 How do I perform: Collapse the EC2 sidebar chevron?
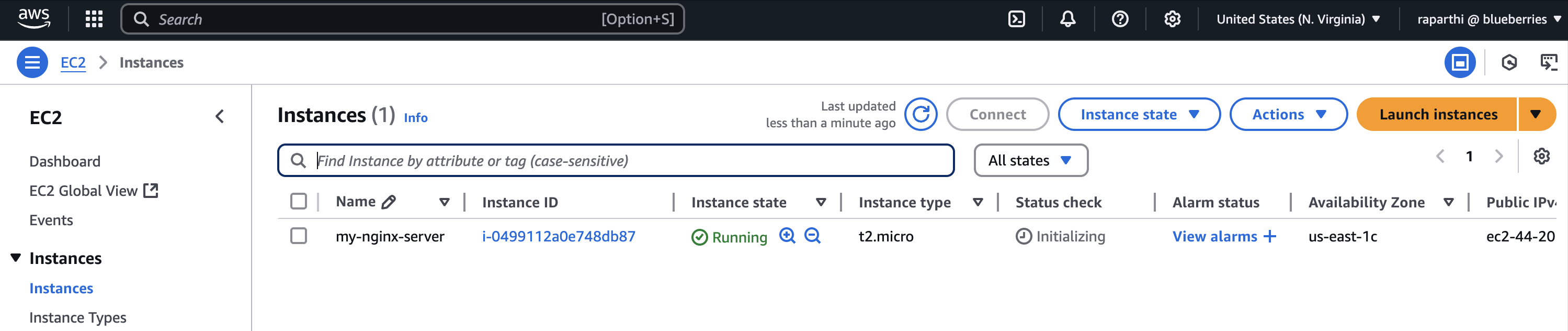[x=220, y=116]
